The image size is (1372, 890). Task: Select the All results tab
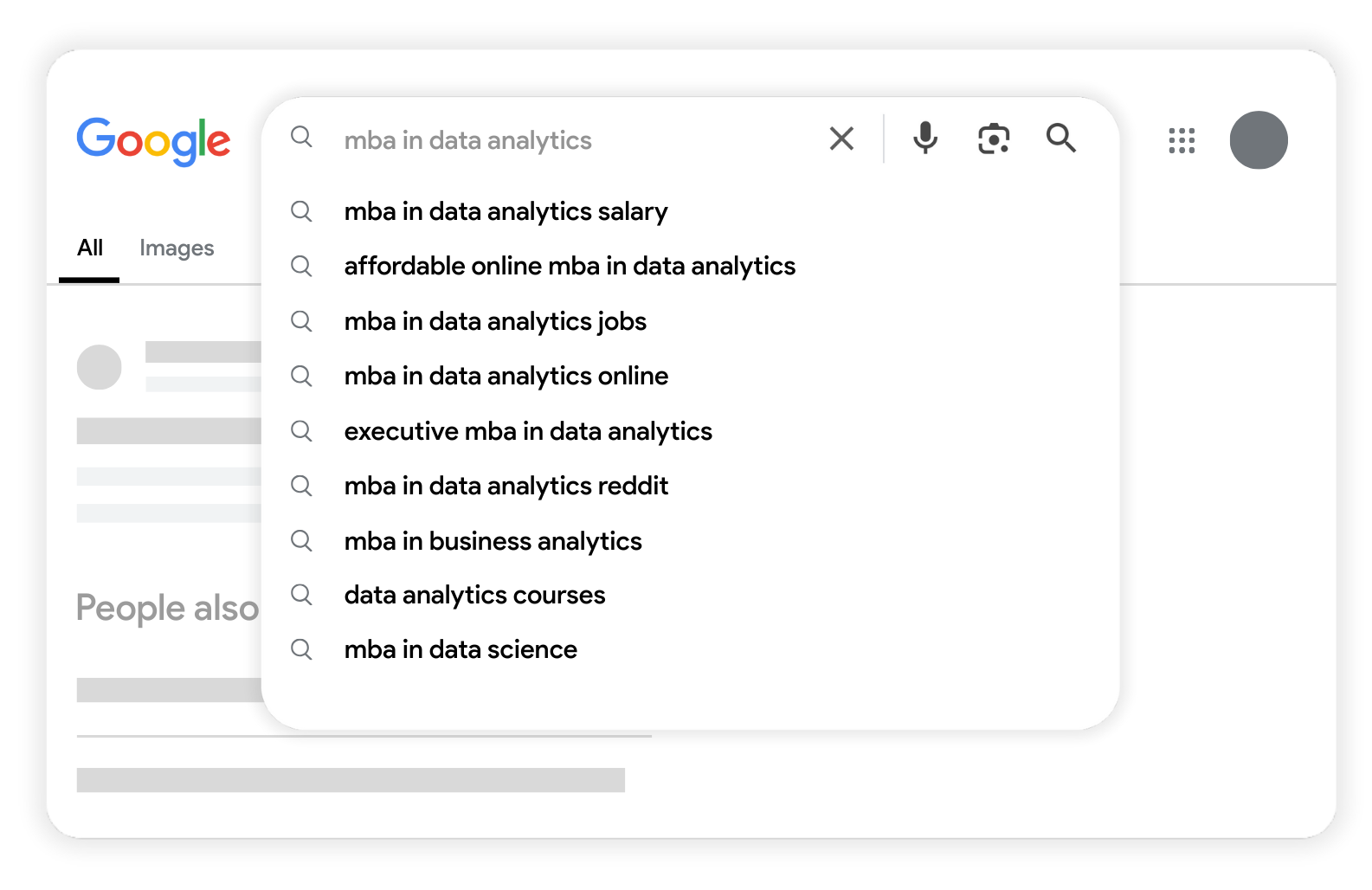90,248
